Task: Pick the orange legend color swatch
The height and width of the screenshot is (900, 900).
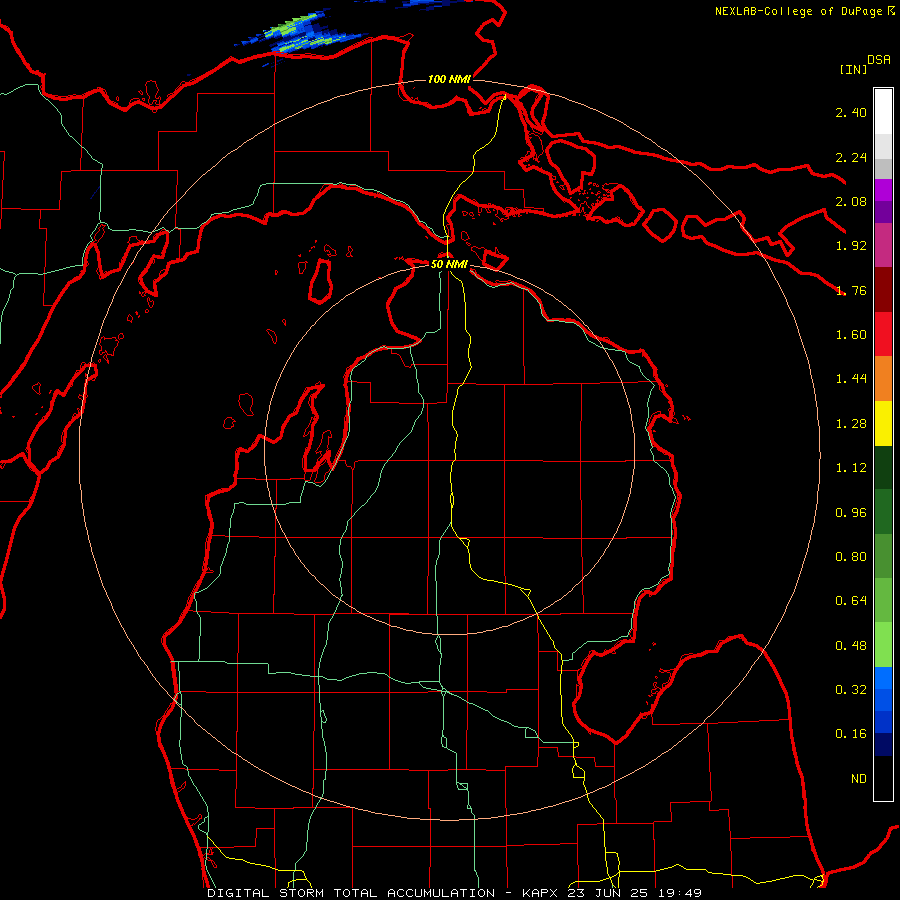Action: click(883, 379)
